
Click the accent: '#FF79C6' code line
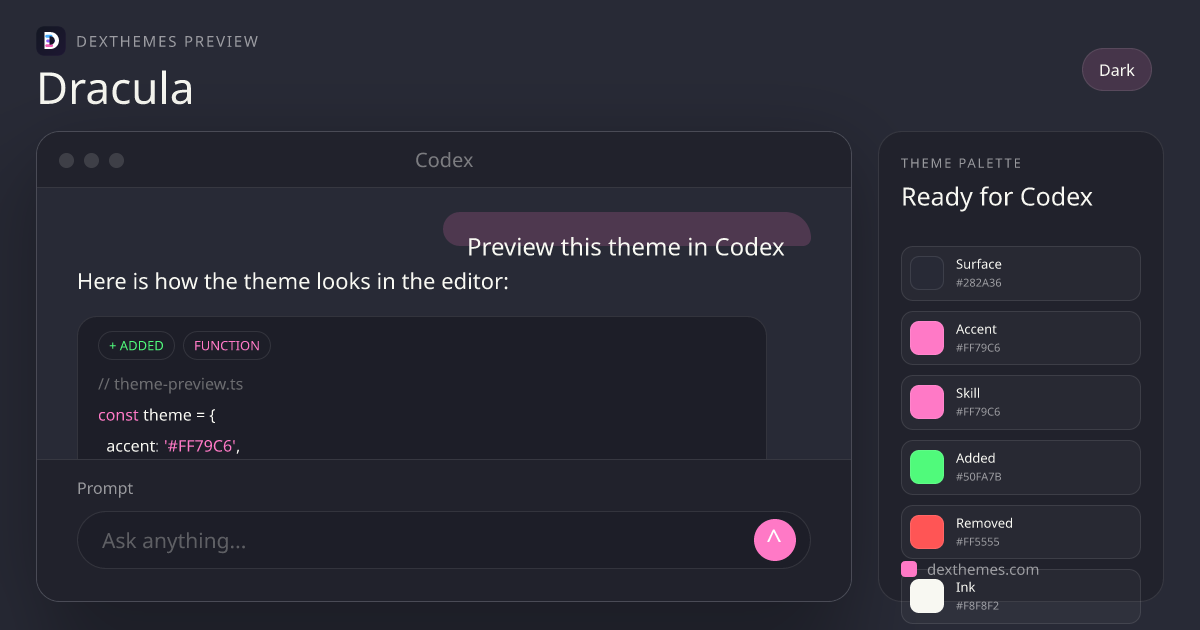(174, 446)
